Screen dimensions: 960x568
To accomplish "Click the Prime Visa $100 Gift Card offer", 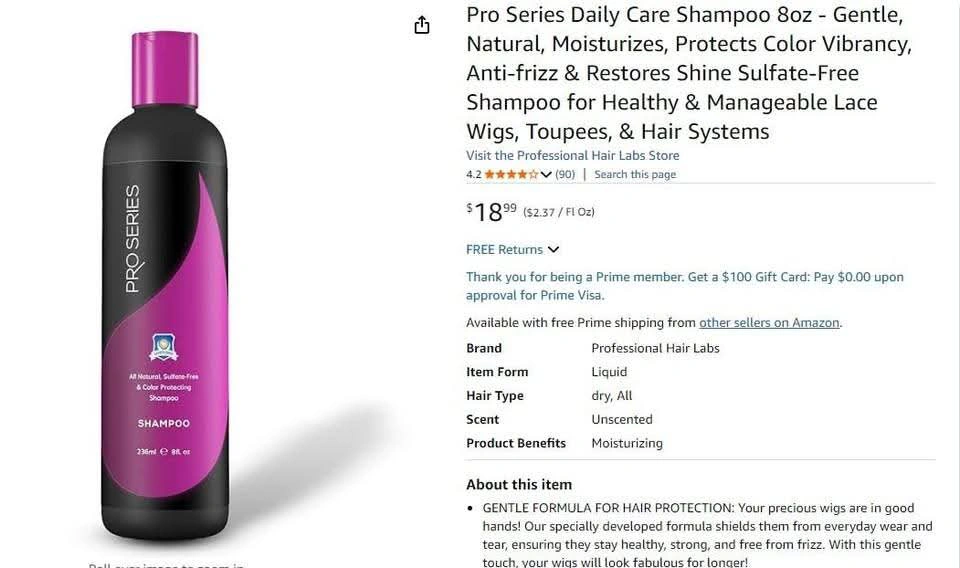I will [684, 286].
